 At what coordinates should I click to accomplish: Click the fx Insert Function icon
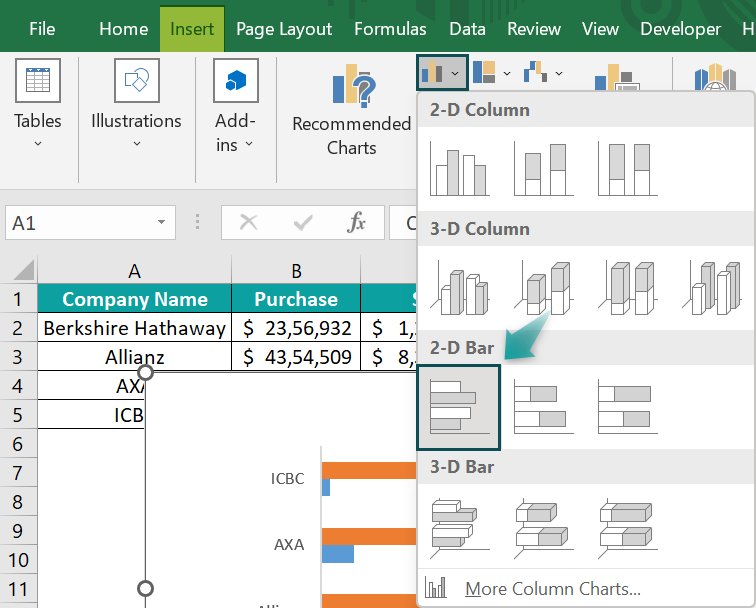356,223
